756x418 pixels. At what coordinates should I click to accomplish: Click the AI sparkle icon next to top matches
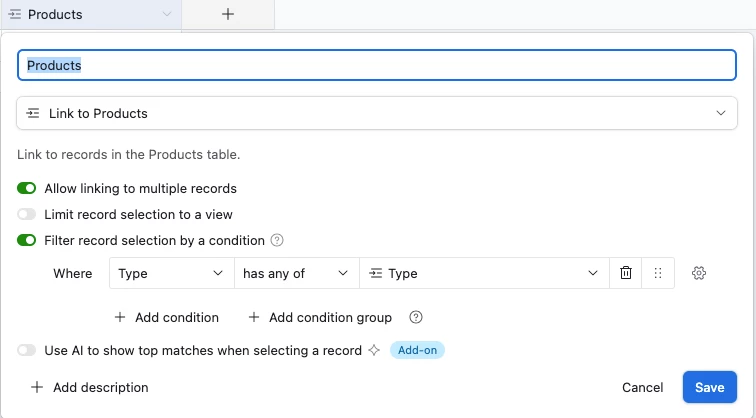[x=374, y=350]
